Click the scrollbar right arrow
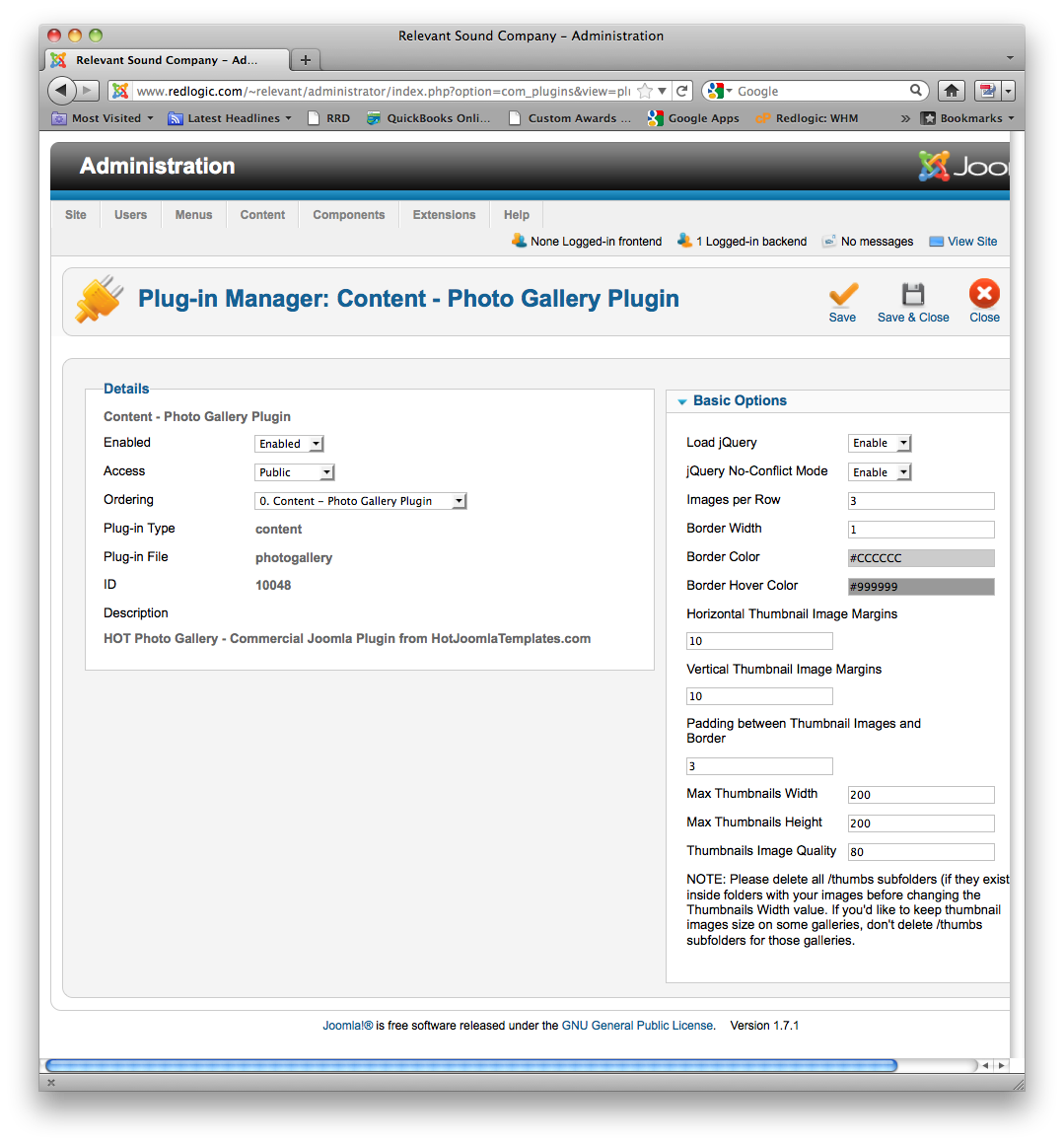The width and height of the screenshot is (1064, 1145). click(1001, 1065)
